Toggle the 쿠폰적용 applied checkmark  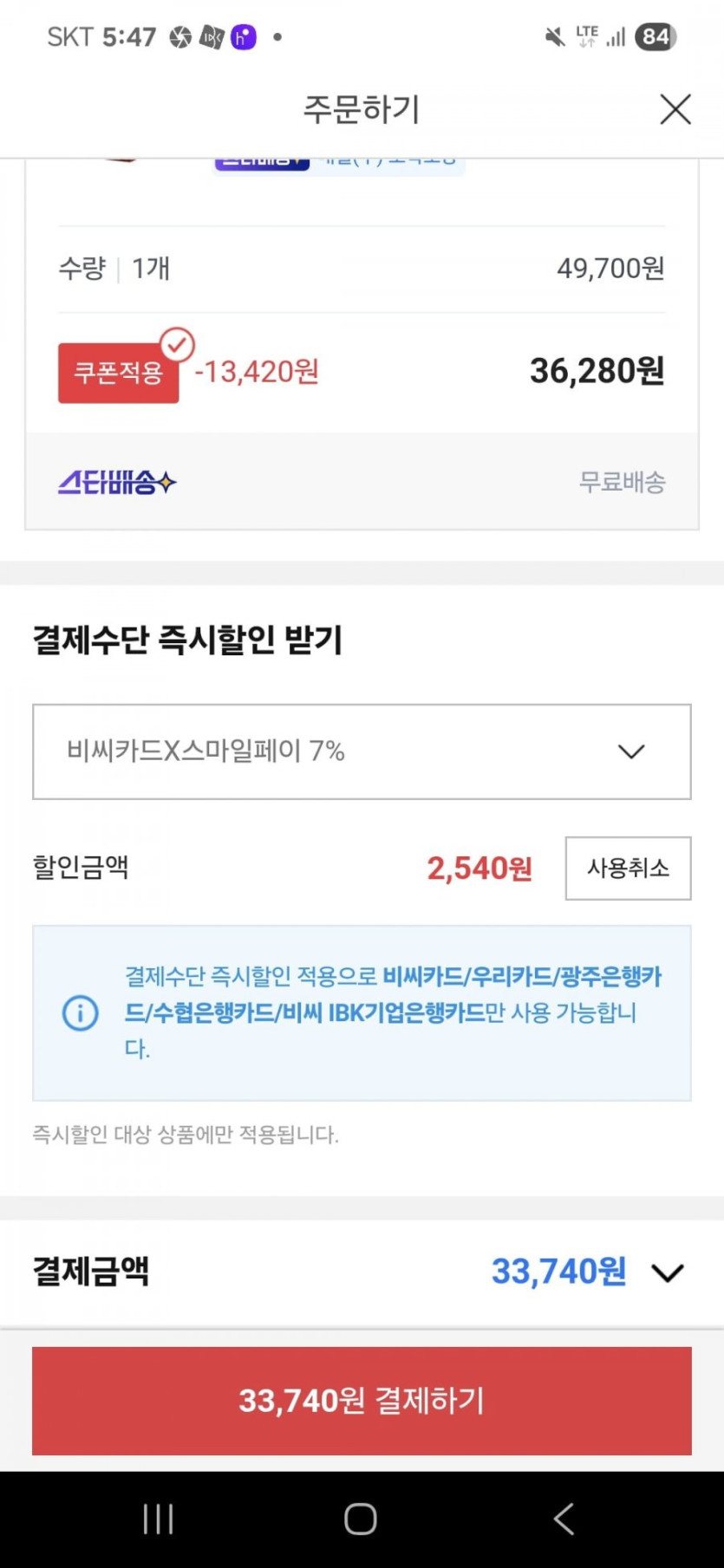[177, 345]
